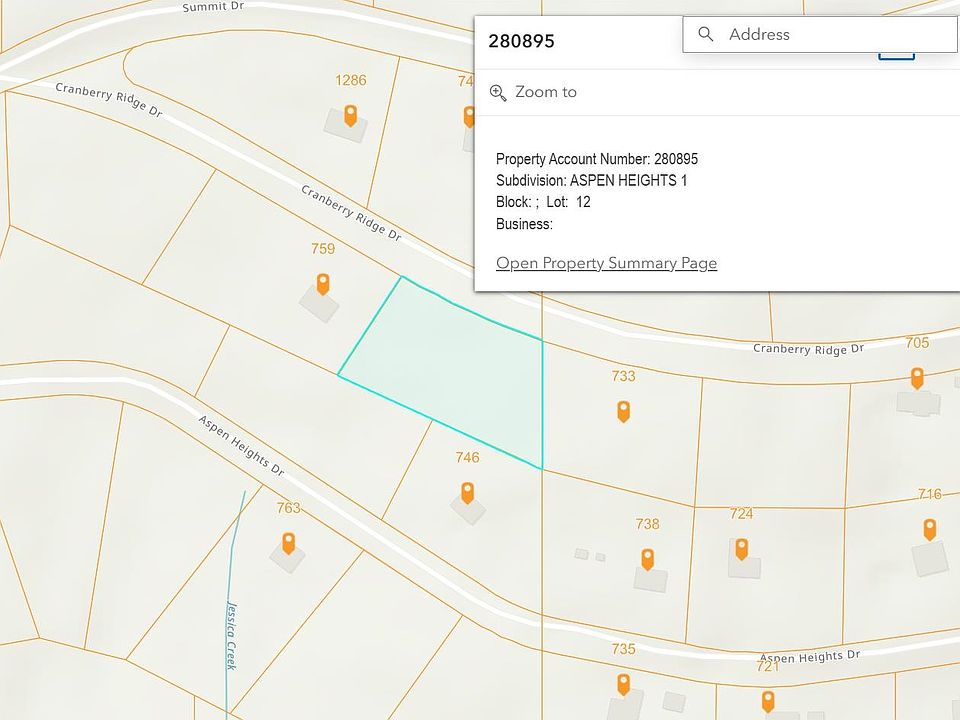
Task: Select the map pin for address 735
Action: [623, 684]
